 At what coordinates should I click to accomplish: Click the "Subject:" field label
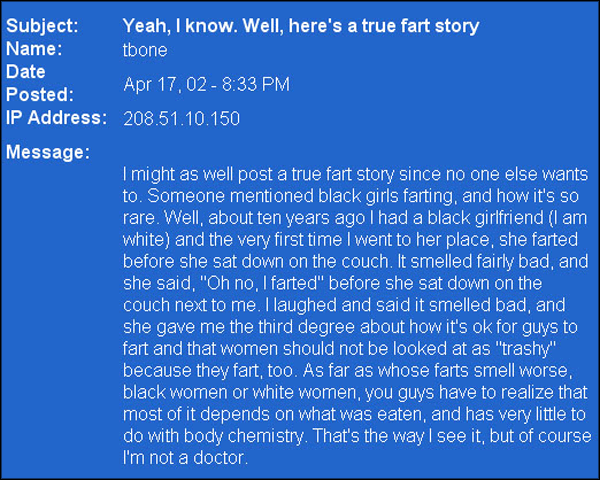[42, 26]
